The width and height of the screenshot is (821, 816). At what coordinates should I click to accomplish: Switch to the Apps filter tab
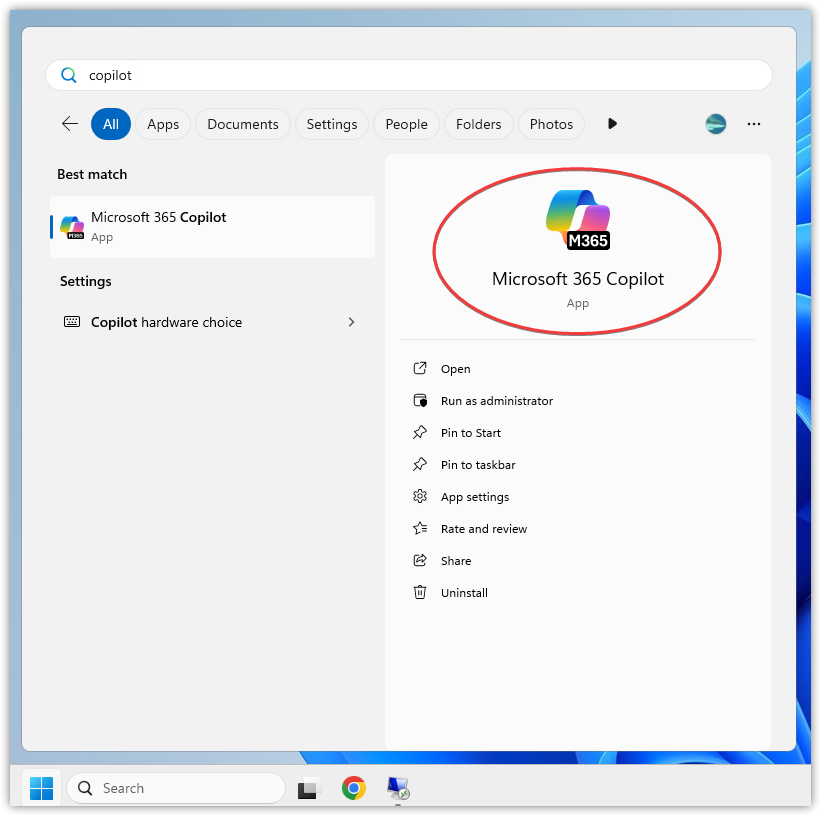pyautogui.click(x=163, y=124)
